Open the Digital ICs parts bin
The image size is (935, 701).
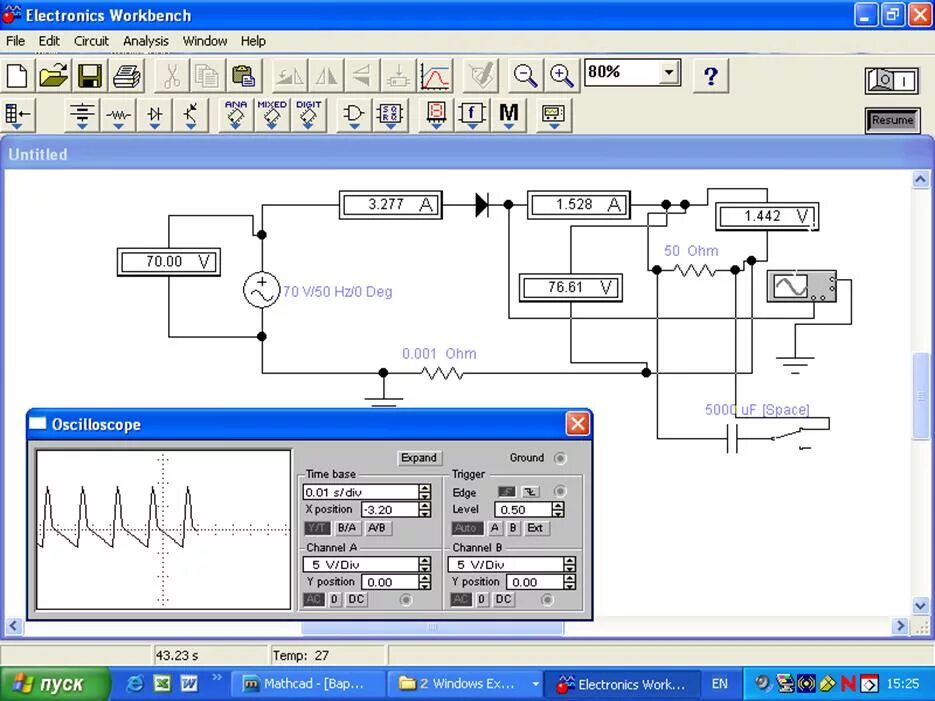[x=308, y=114]
